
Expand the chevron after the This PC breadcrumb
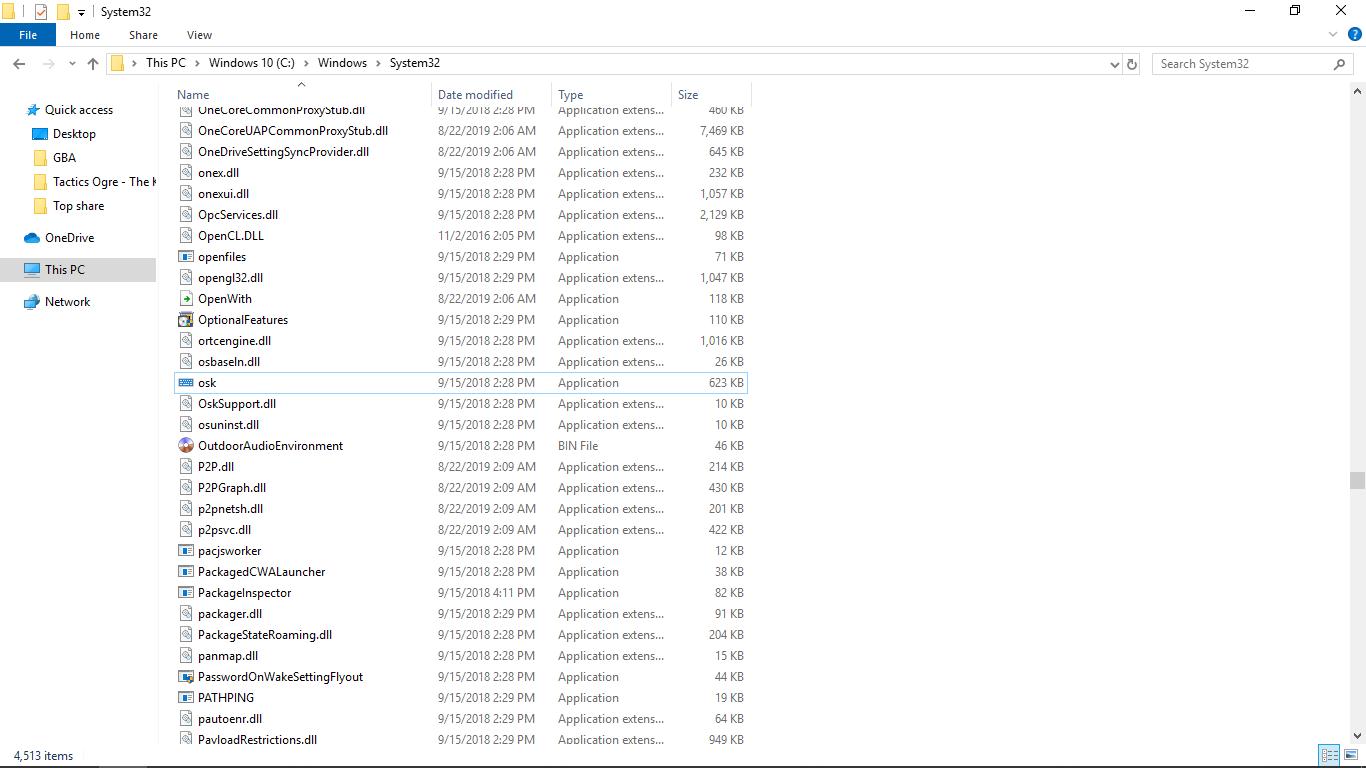point(197,63)
